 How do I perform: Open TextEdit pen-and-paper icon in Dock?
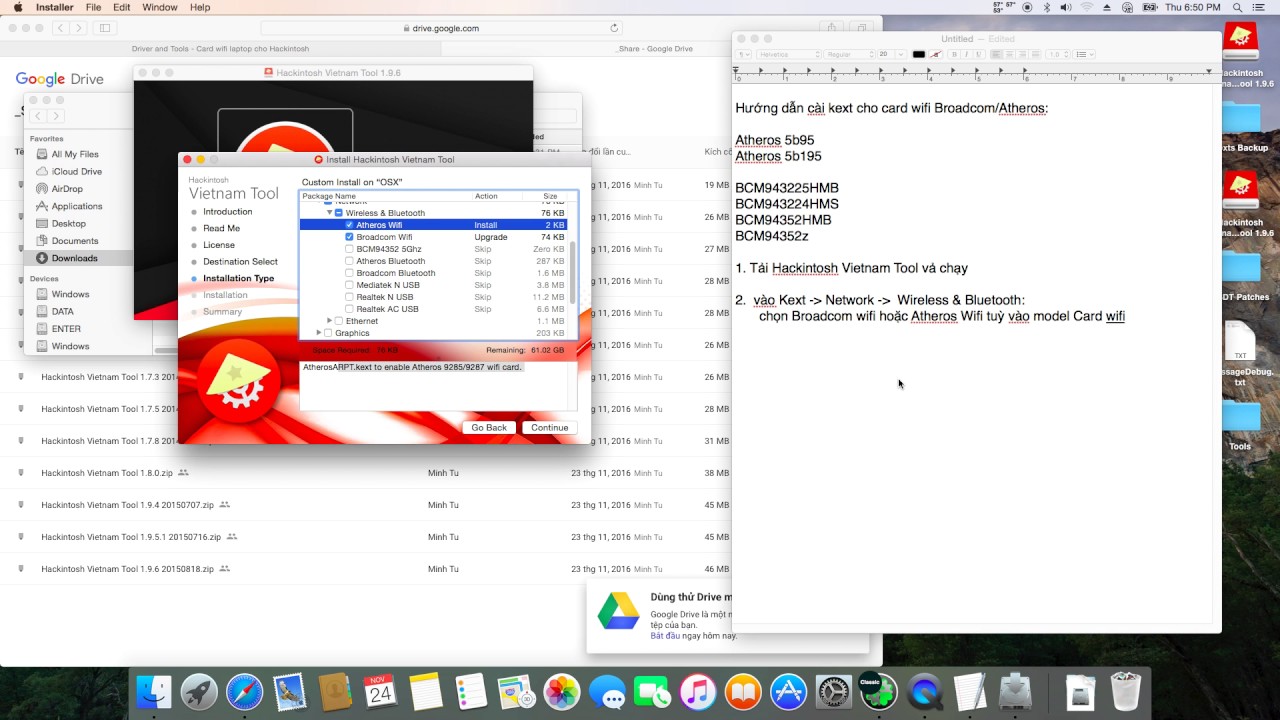970,692
